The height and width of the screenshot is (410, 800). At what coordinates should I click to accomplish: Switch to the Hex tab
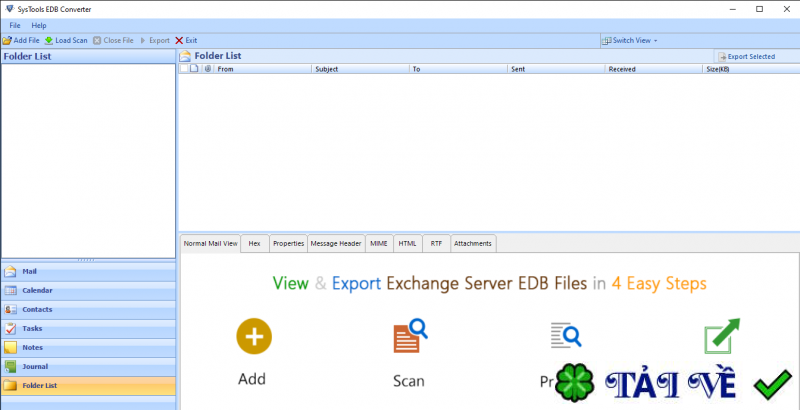pyautogui.click(x=255, y=243)
